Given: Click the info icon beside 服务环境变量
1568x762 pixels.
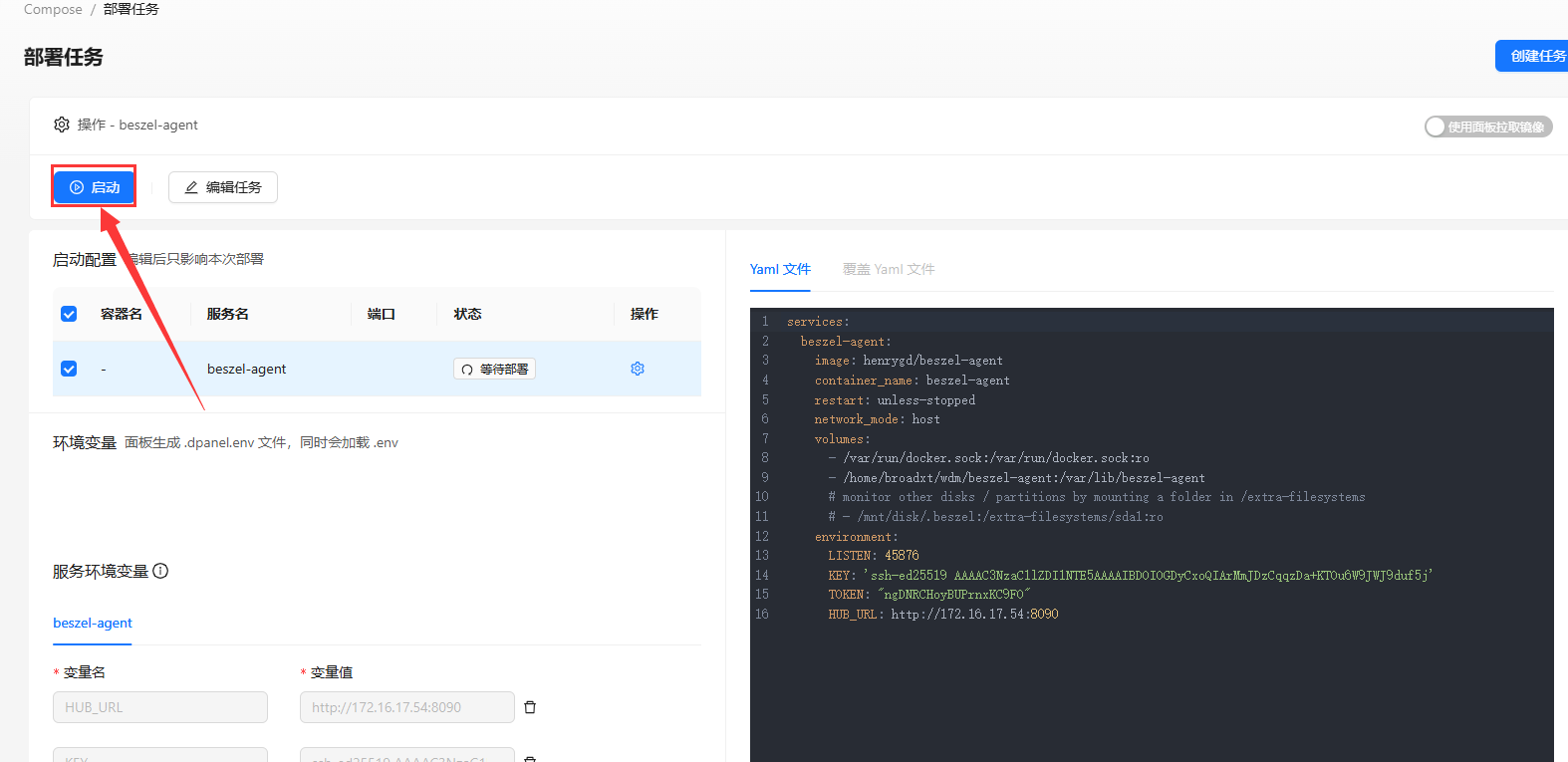Looking at the screenshot, I should tap(160, 571).
